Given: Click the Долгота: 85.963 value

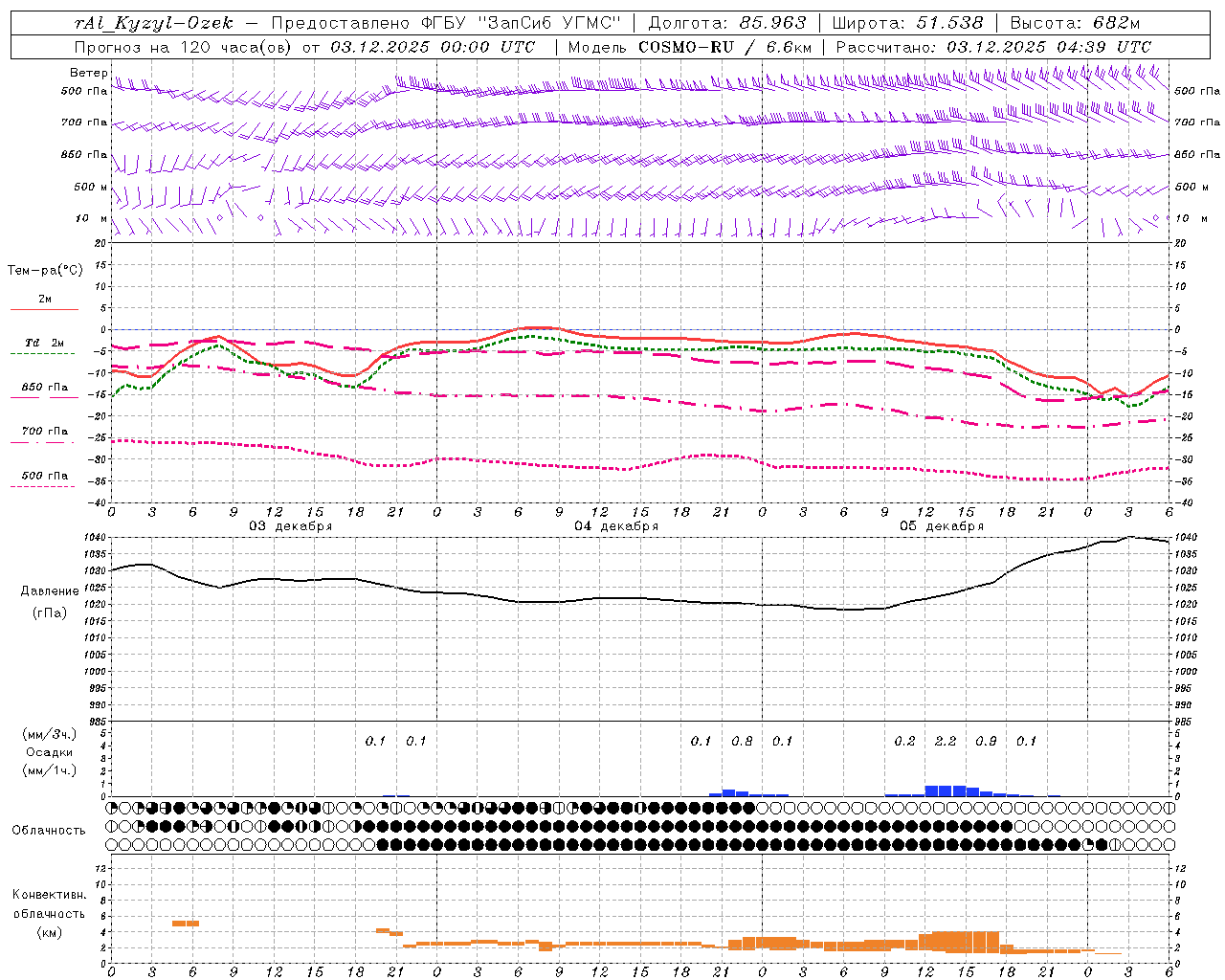Looking at the screenshot, I should click(728, 23).
